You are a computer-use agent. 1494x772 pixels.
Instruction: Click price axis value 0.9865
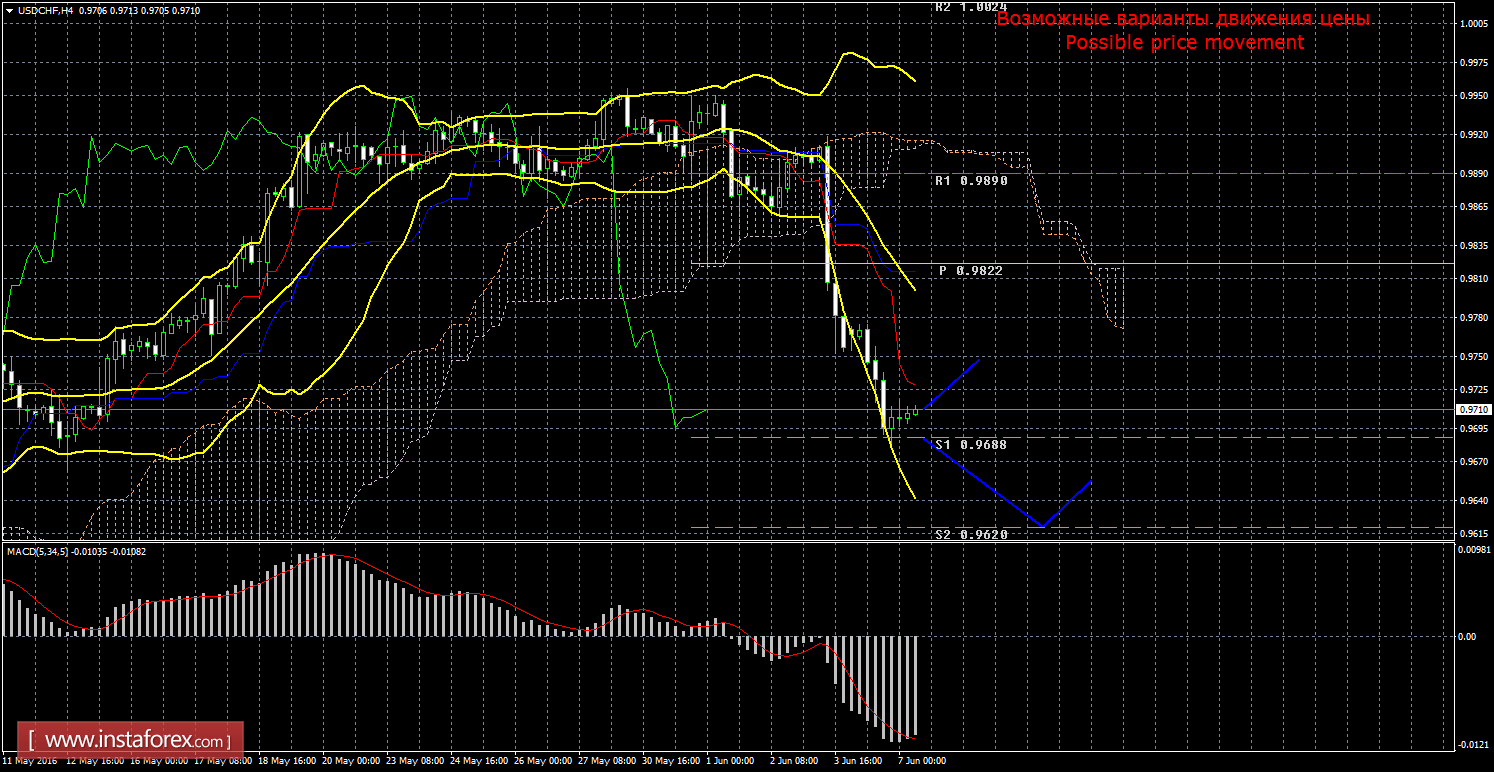1472,206
